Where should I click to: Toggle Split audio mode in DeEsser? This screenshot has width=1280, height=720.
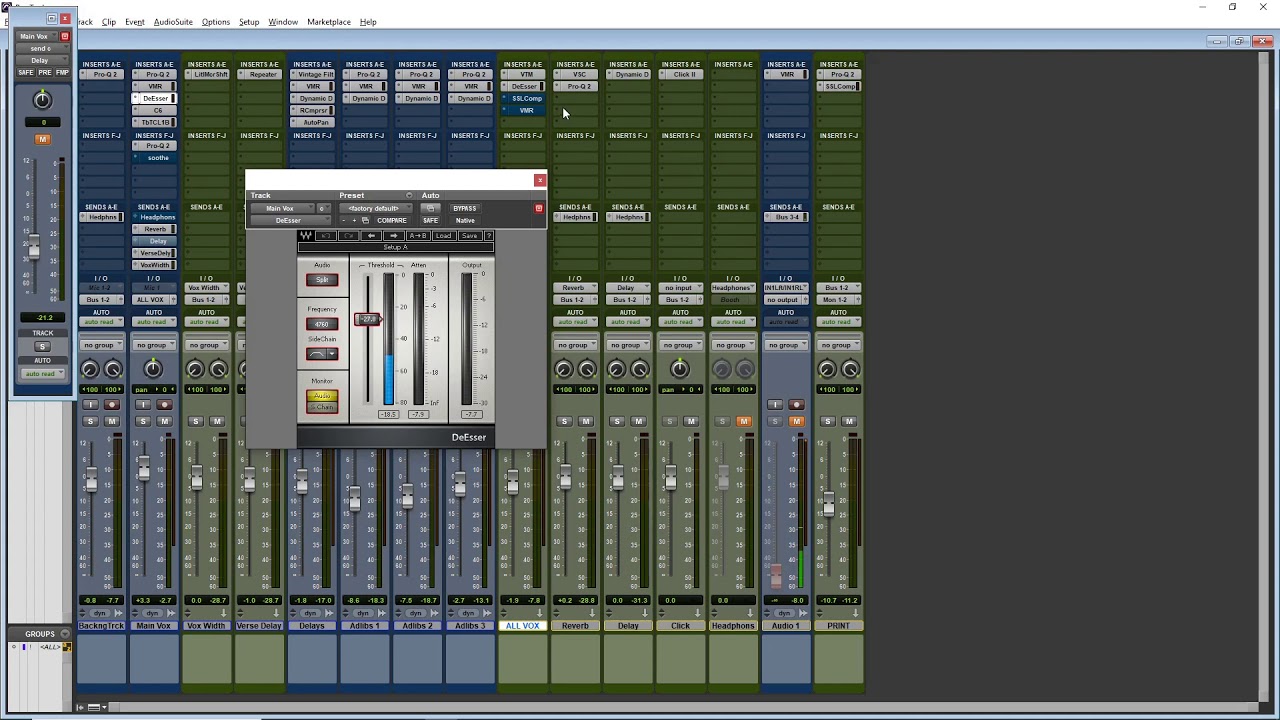coord(322,280)
